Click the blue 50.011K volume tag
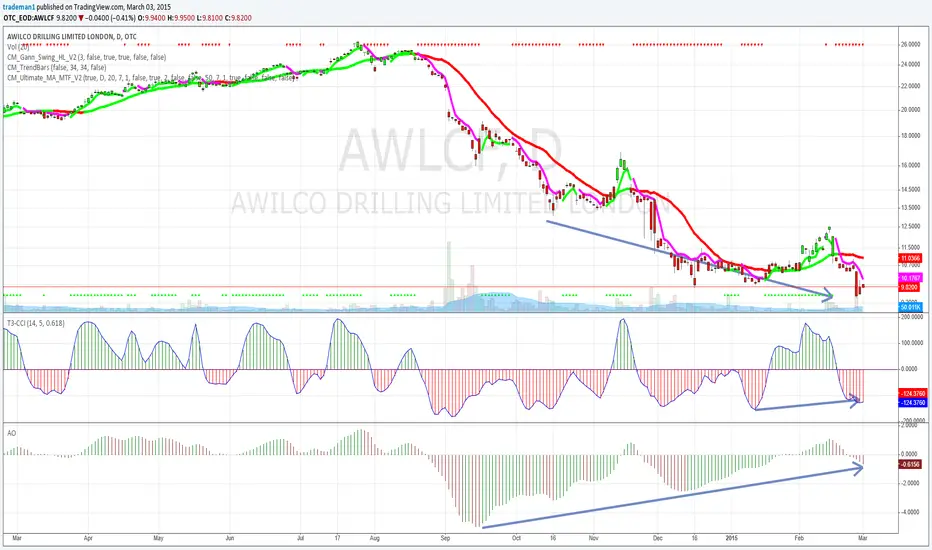 911,307
